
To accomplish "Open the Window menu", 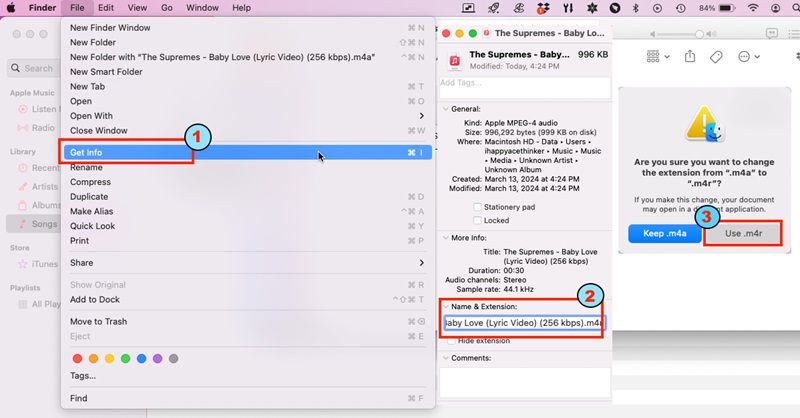I will click(x=202, y=8).
